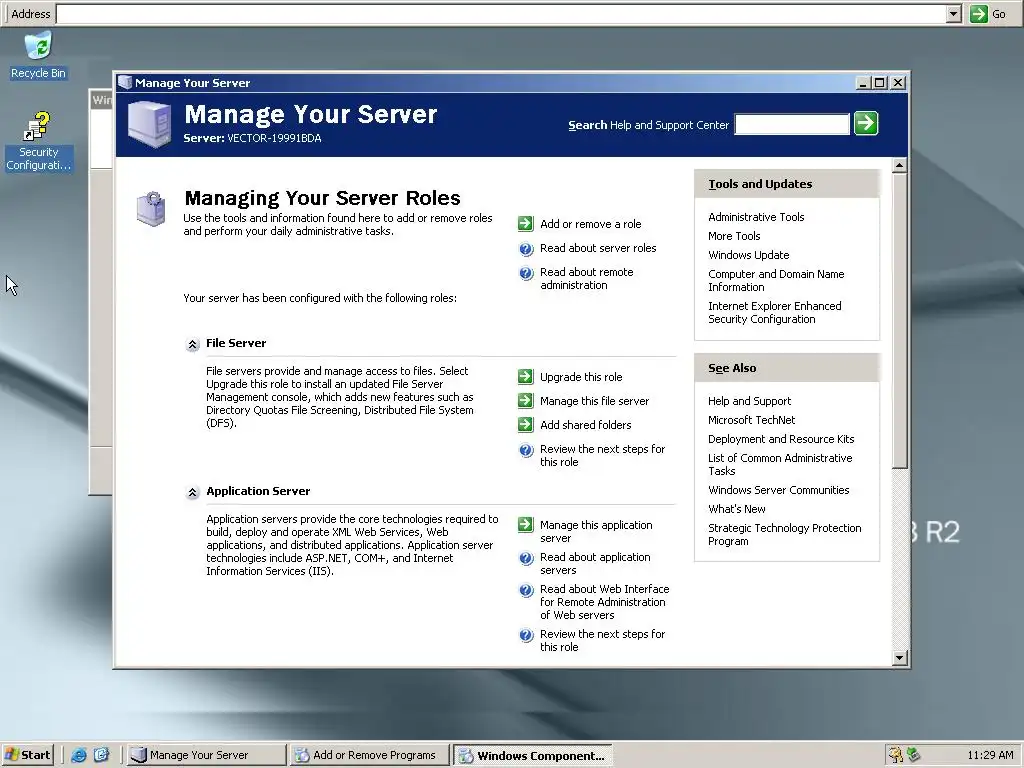1024x768 pixels.
Task: Click the scrollbar up arrow in Manage Your Server
Action: [899, 165]
